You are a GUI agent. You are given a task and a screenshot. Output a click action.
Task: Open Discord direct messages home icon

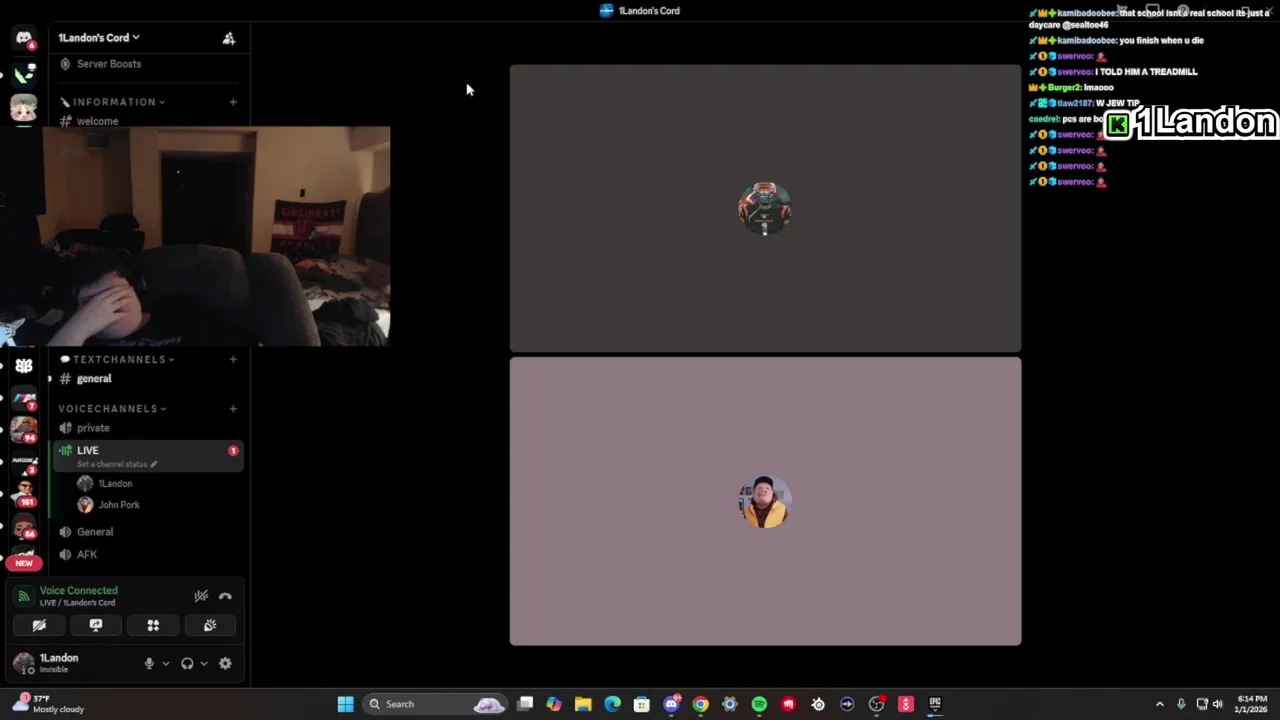click(x=24, y=38)
